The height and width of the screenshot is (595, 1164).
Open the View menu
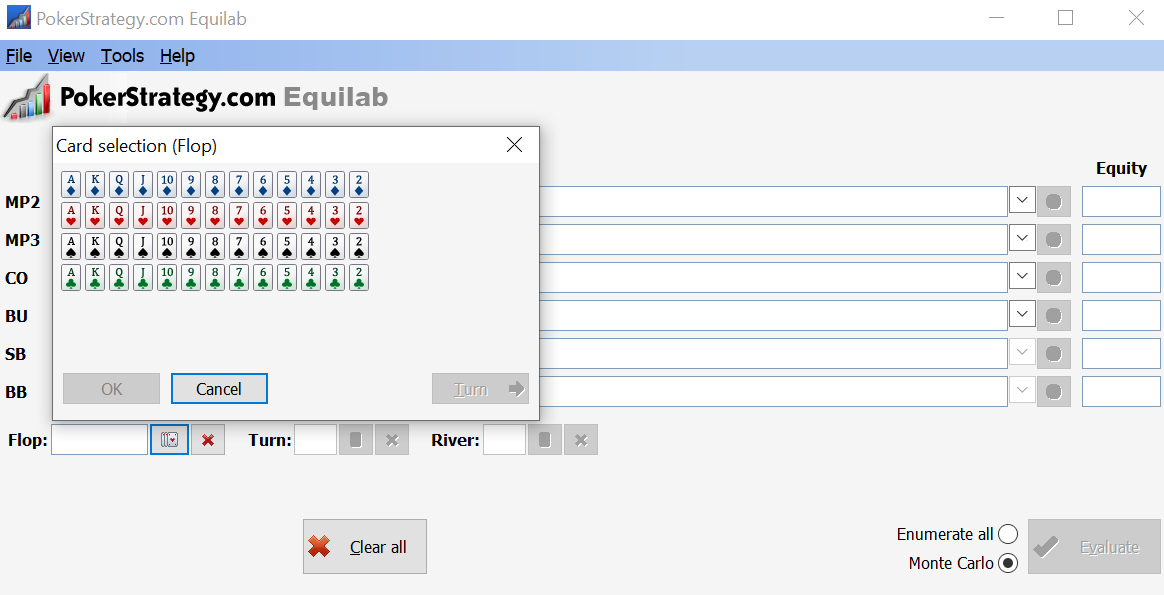[66, 56]
